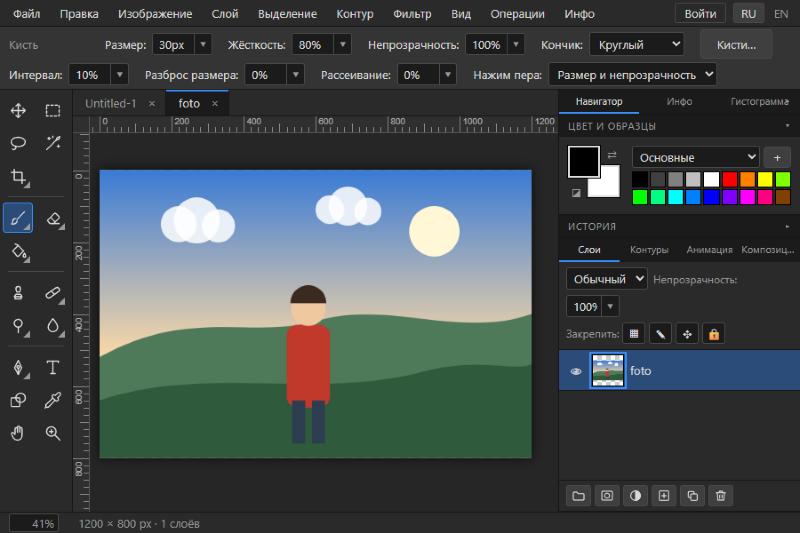Open the black foreground color picker
The width and height of the screenshot is (800, 533).
click(584, 162)
